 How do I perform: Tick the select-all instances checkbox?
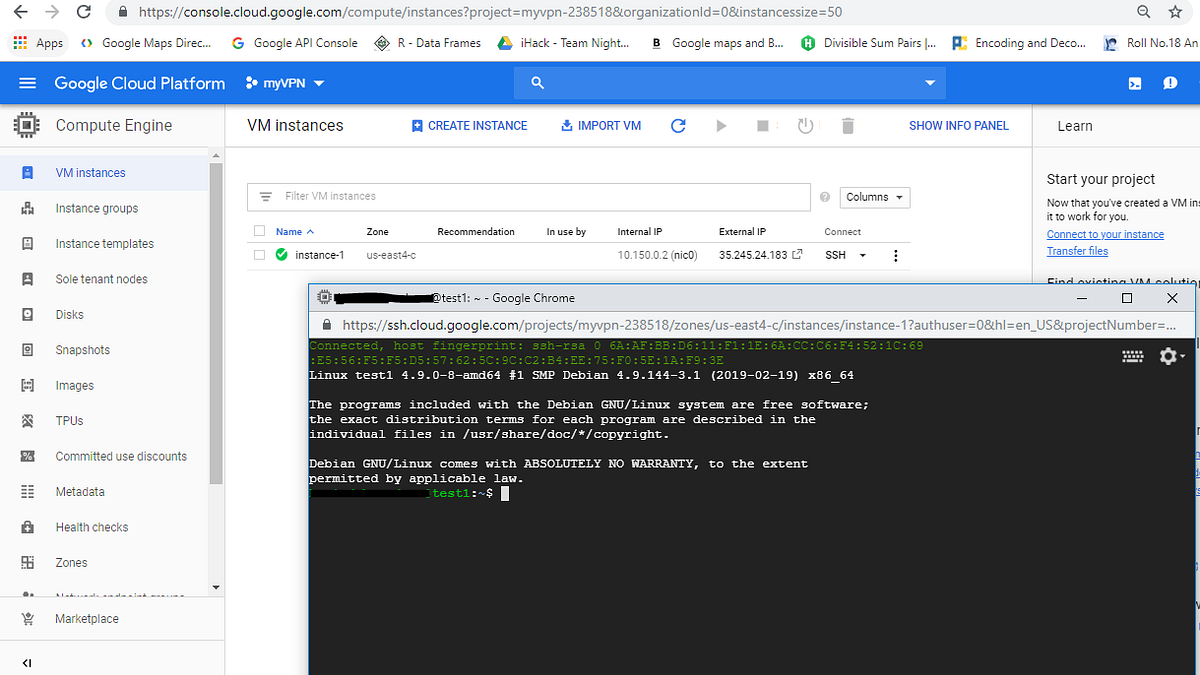(x=260, y=231)
